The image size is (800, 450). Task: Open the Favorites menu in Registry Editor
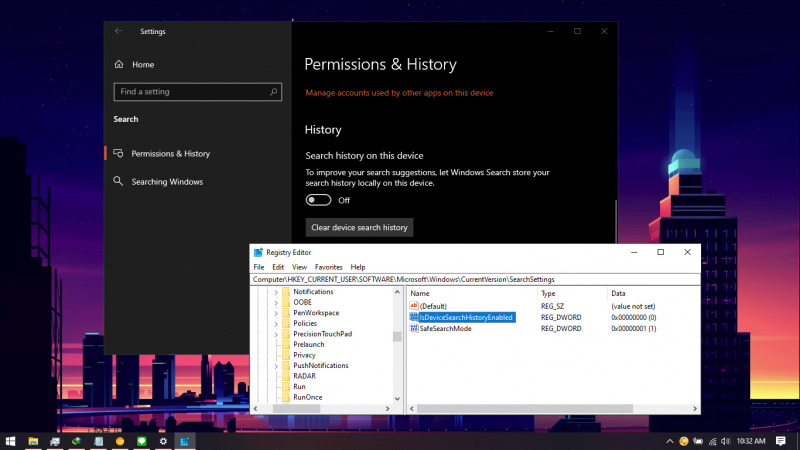[x=329, y=267]
